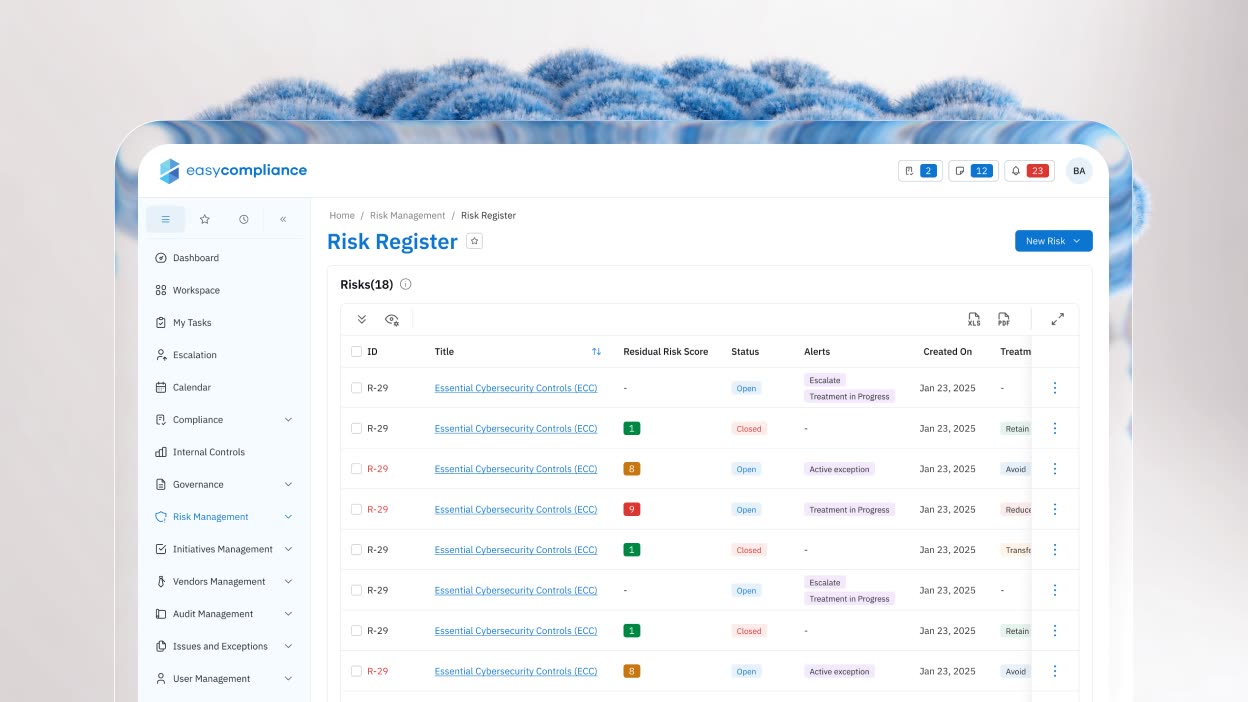Click the Status column header
This screenshot has width=1248, height=702.
pyautogui.click(x=745, y=352)
